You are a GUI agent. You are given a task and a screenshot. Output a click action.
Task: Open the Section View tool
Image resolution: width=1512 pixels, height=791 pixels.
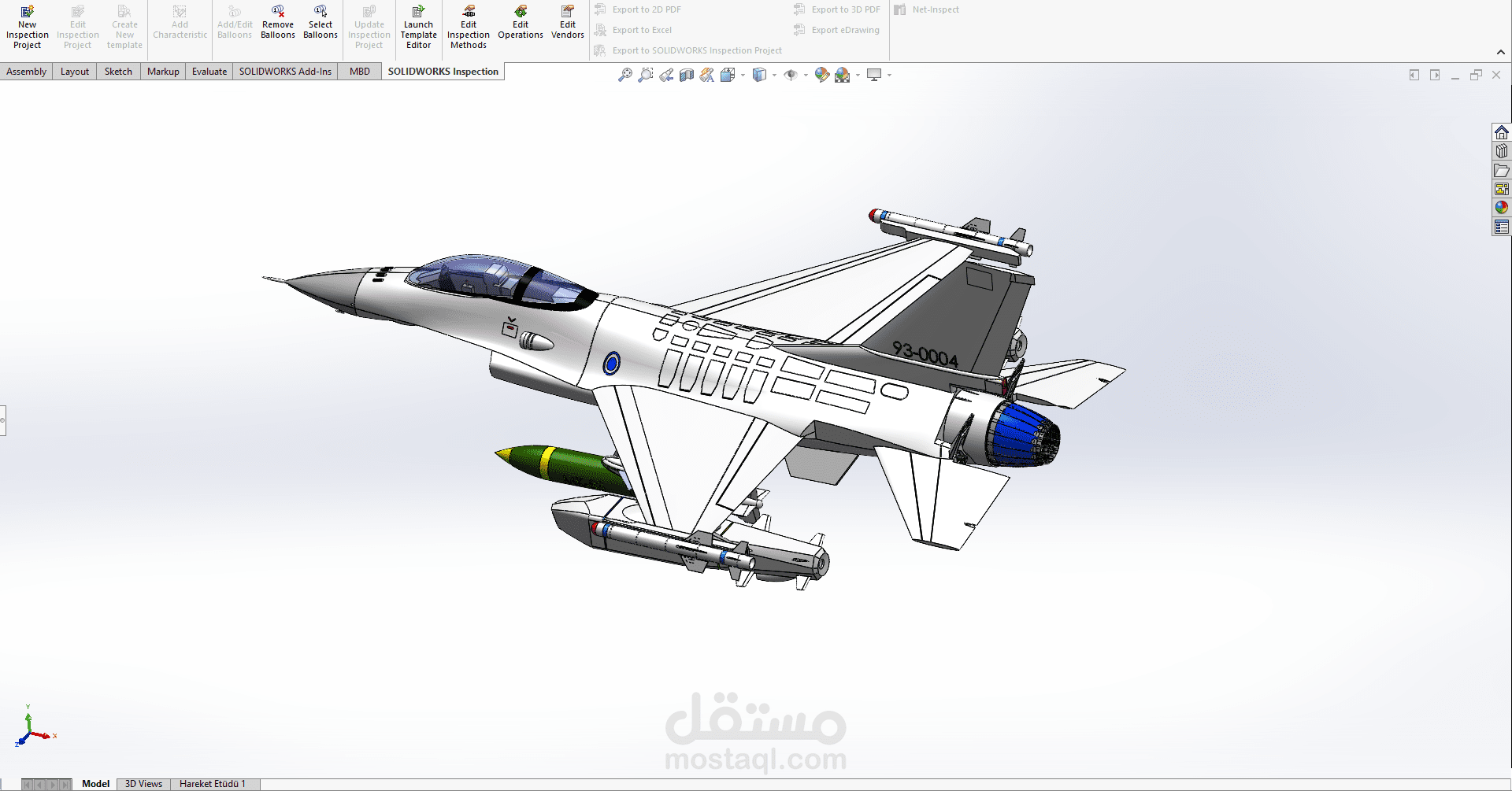[x=686, y=74]
